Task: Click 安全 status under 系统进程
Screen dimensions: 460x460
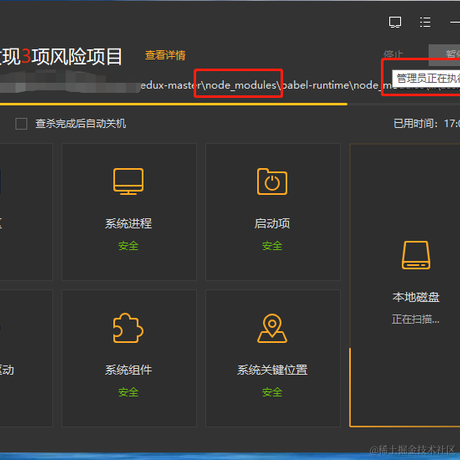Action: (x=128, y=246)
